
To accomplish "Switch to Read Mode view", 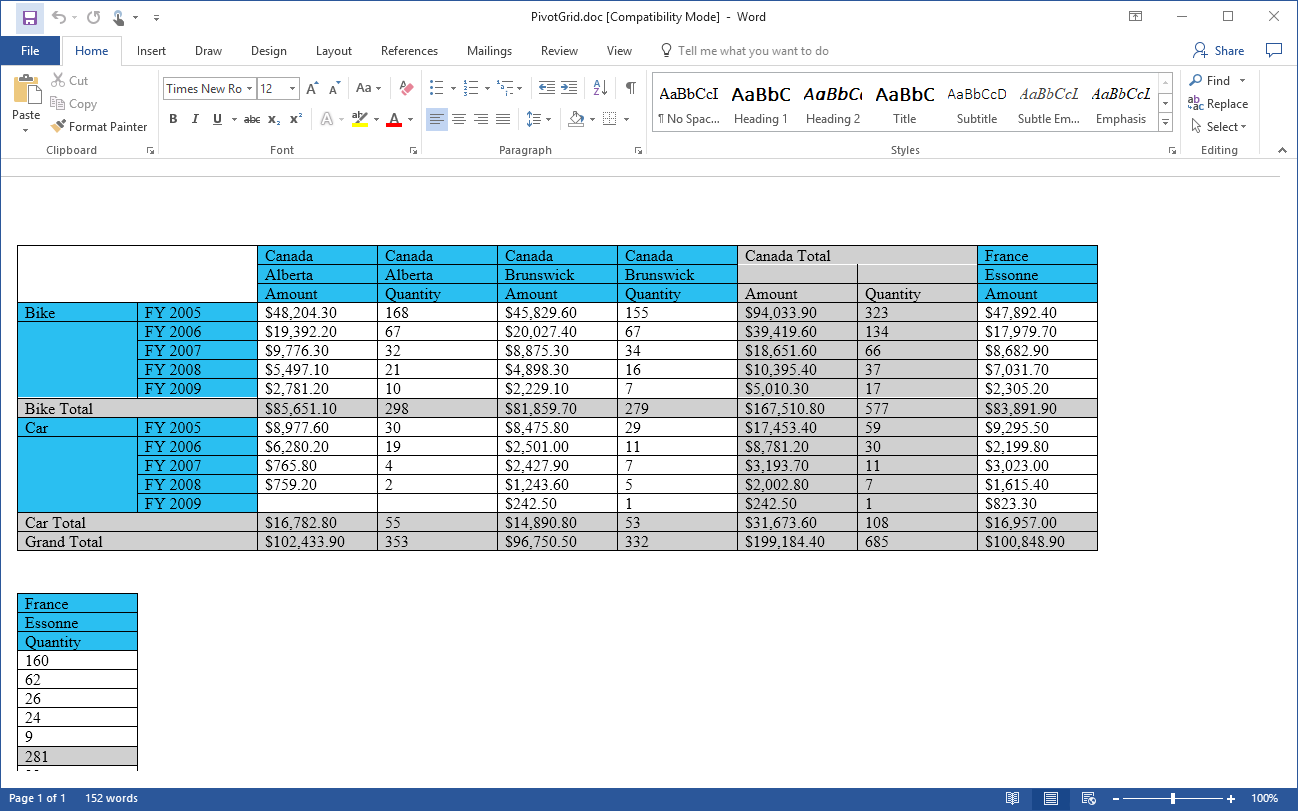I will click(x=1013, y=798).
